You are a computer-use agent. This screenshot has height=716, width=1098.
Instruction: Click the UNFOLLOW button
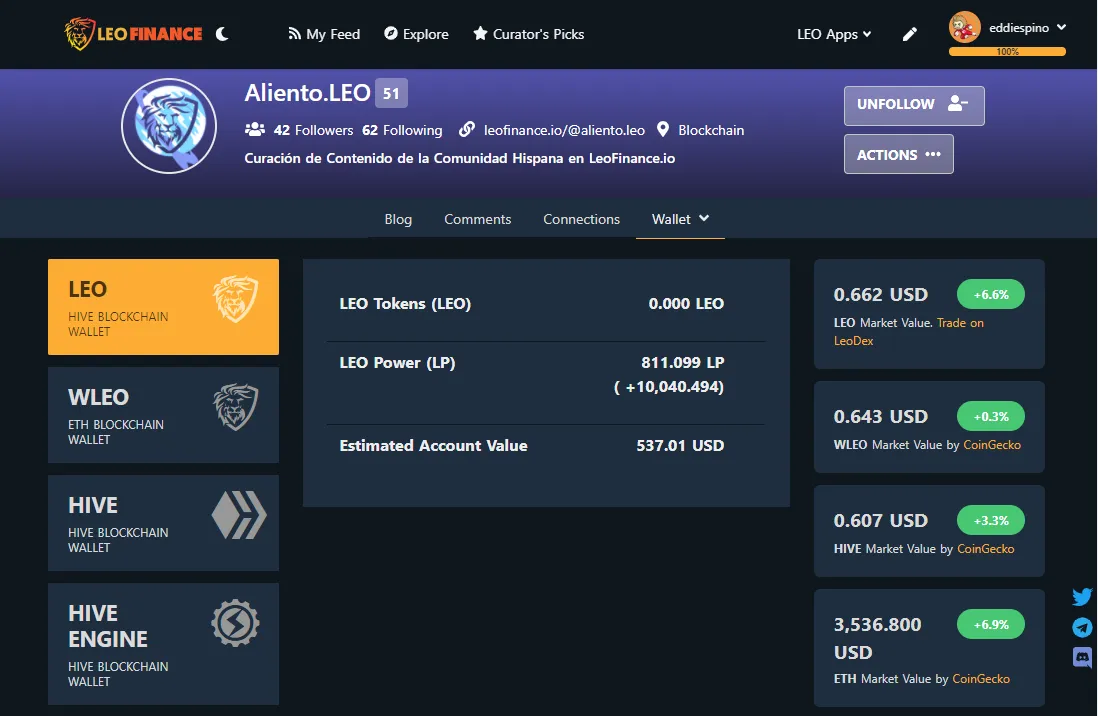click(914, 105)
